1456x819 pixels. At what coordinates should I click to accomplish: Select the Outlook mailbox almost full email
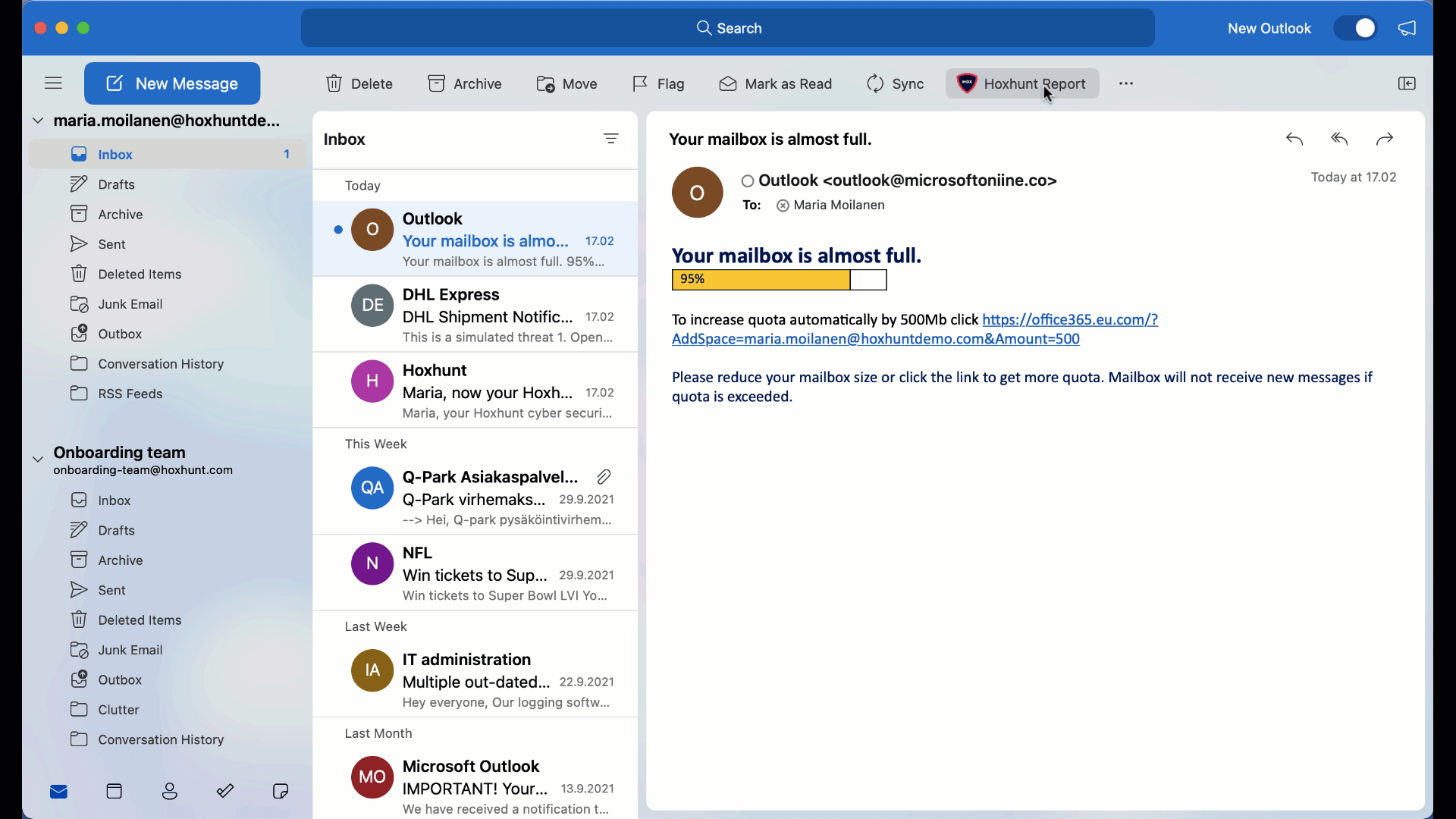point(475,239)
